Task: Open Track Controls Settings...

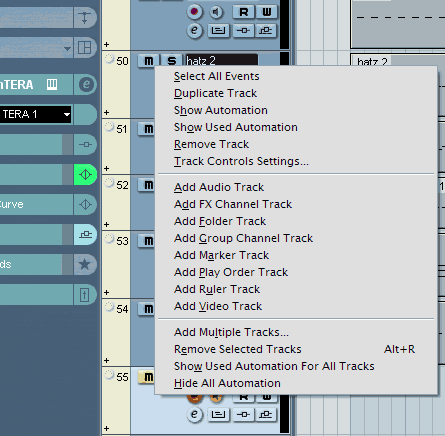Action: click(241, 161)
